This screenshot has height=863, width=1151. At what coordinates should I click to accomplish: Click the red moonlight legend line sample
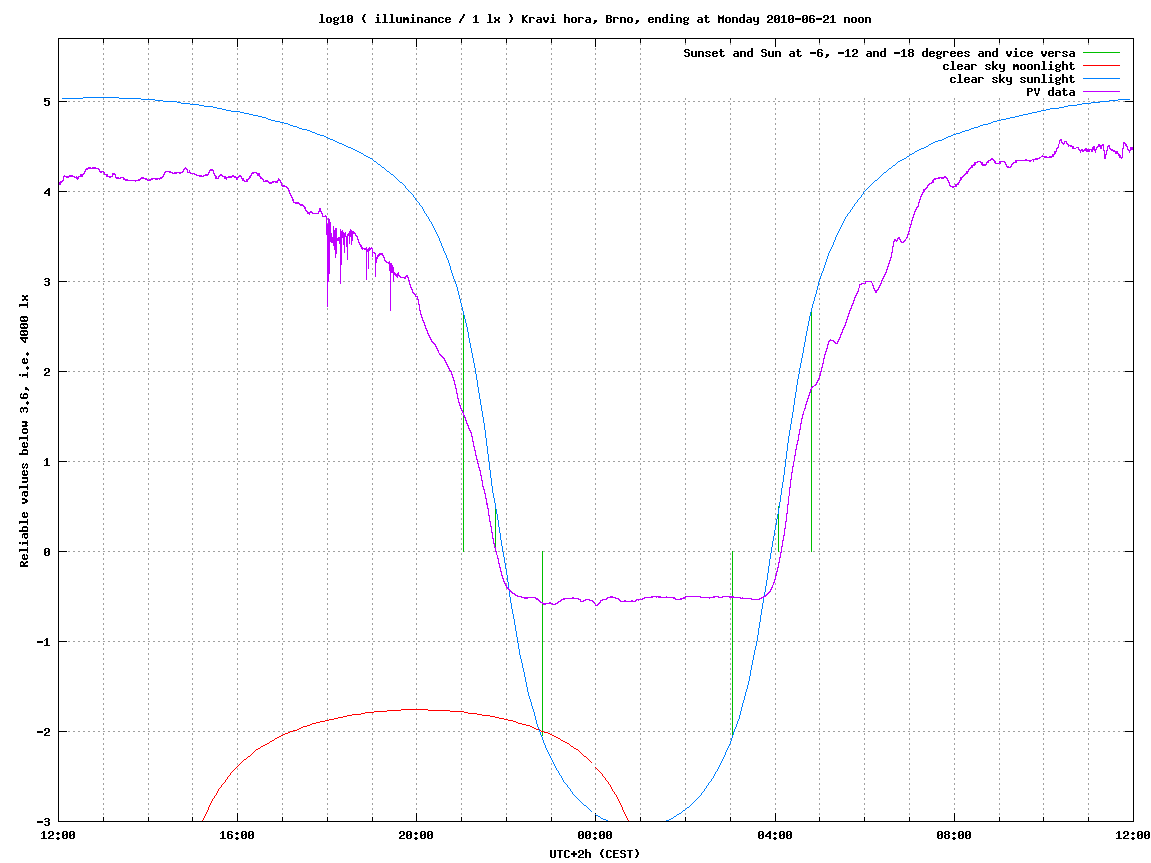pyautogui.click(x=1101, y=66)
